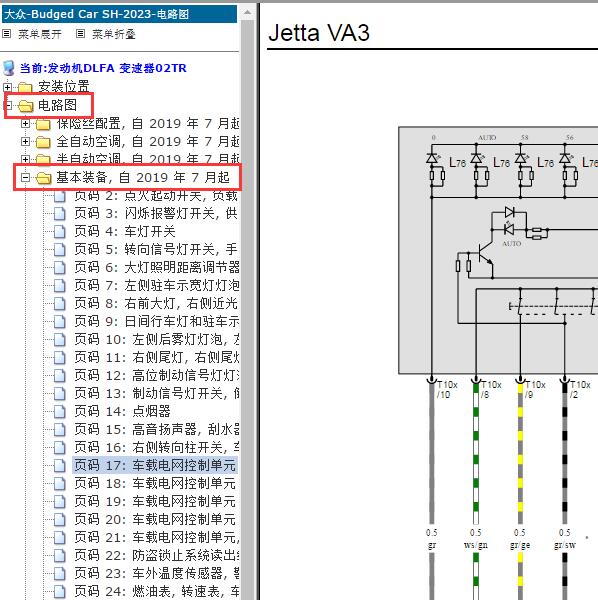Click the list icon beside 菜单折叠

click(x=80, y=34)
